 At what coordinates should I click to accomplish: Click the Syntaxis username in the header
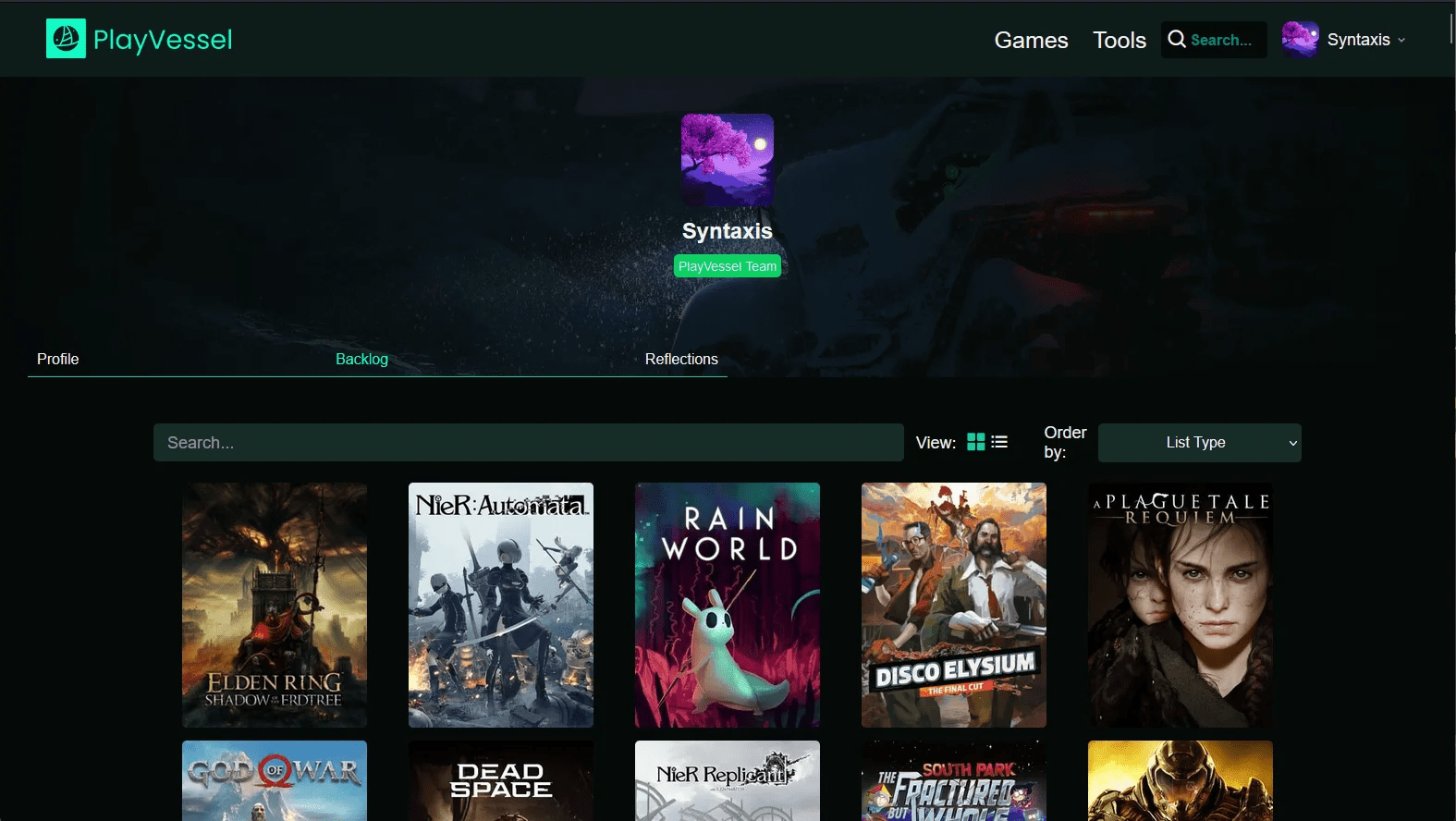1358,40
